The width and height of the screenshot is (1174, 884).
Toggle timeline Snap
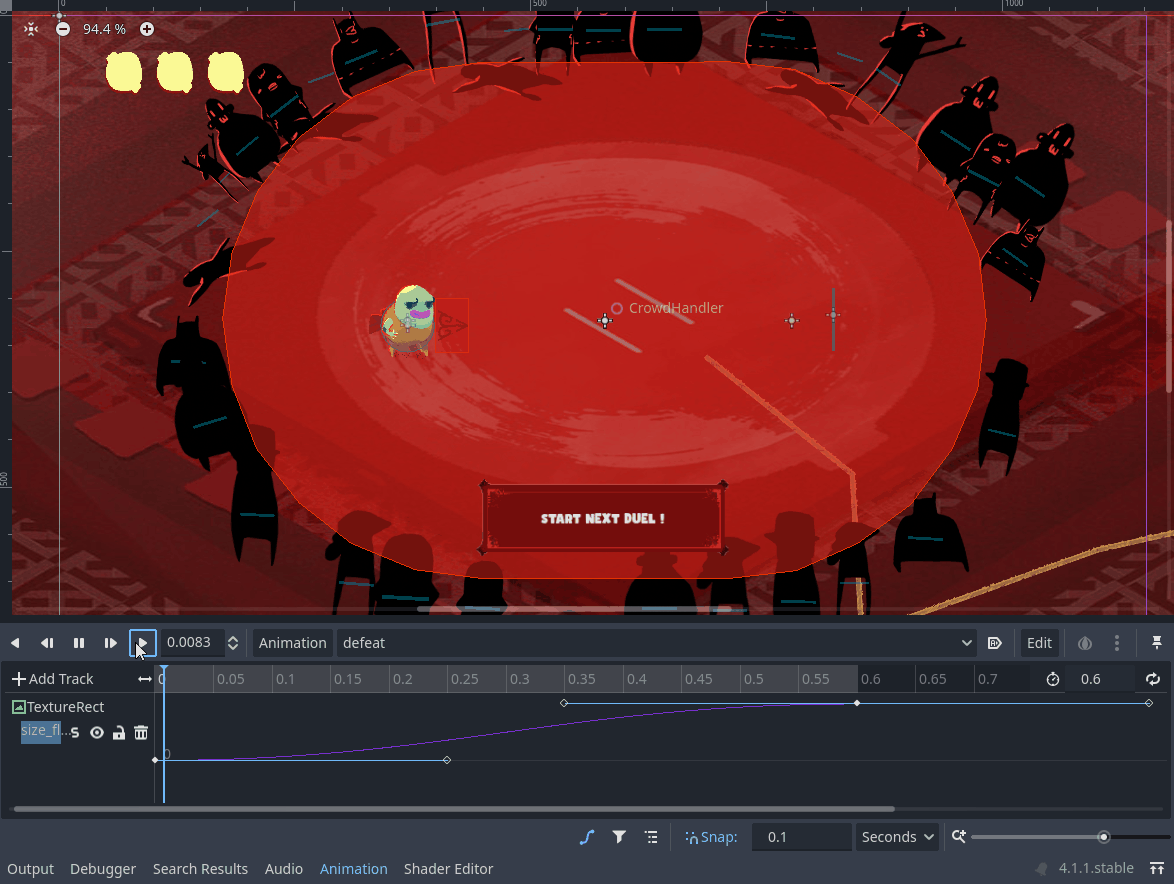click(x=711, y=837)
